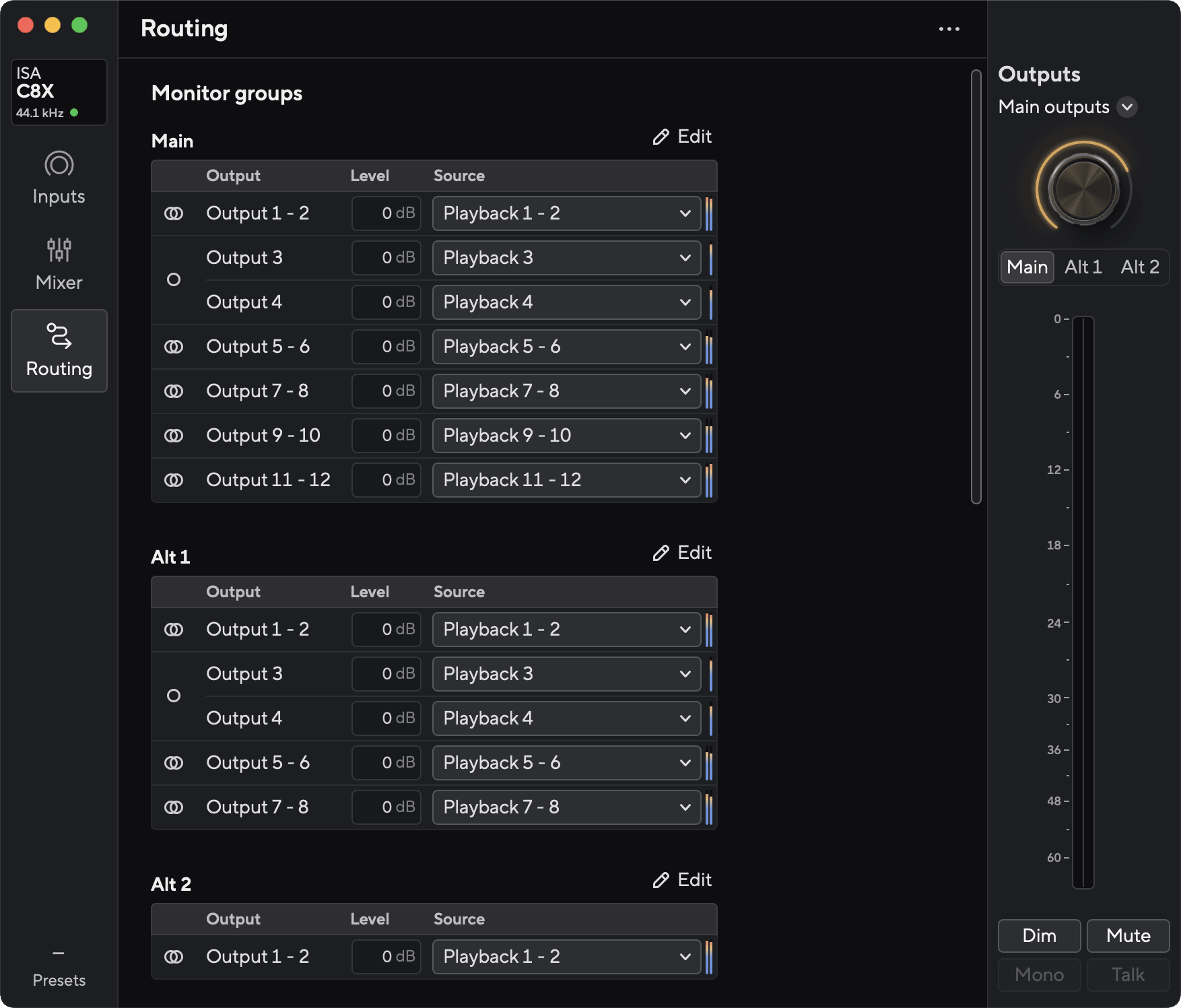Screen dimensions: 1181x1008
Task: Click Main Output 1 - 2 level field
Action: (386, 213)
